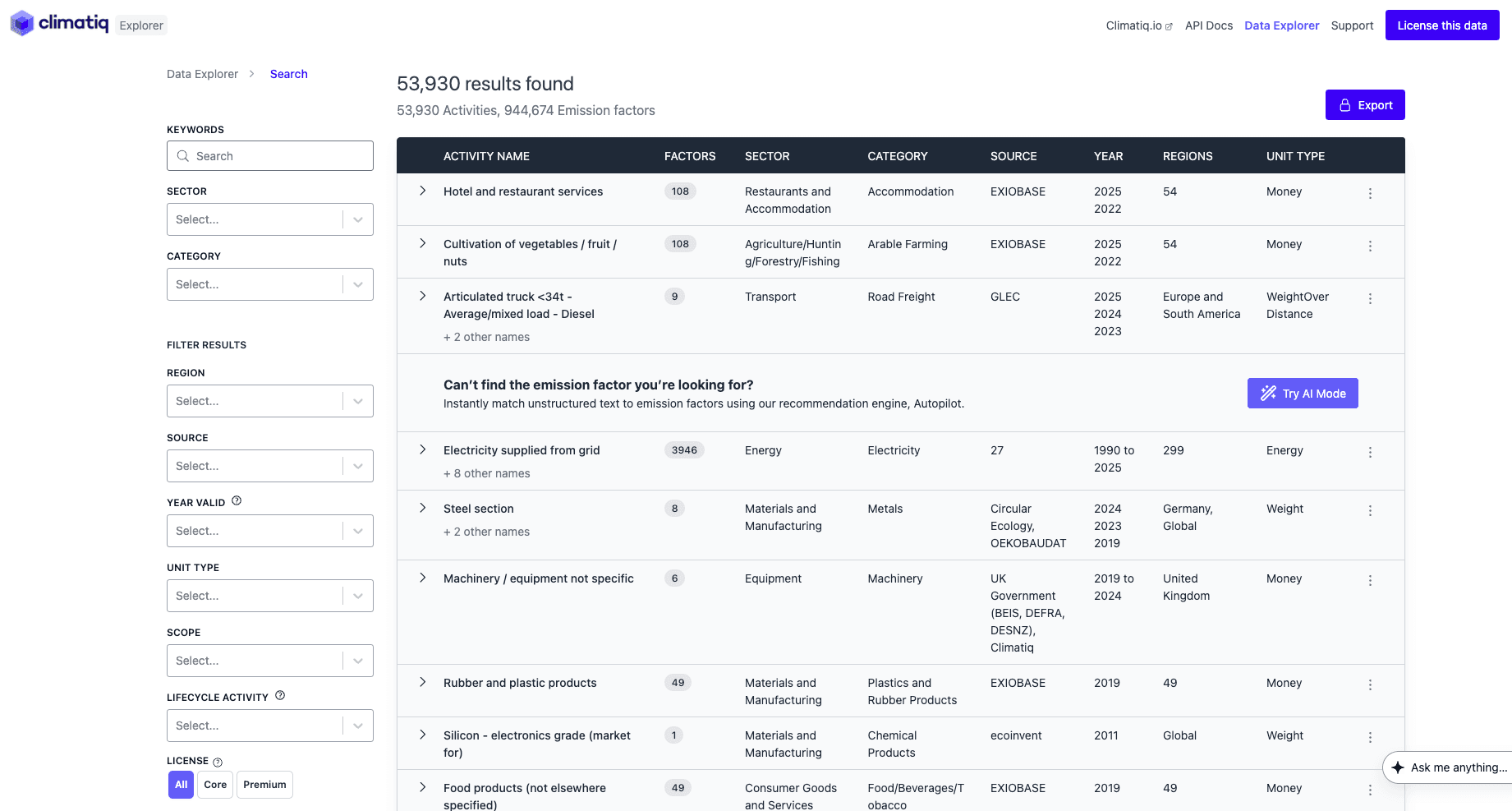Click Try AI Mode button

coord(1303,393)
